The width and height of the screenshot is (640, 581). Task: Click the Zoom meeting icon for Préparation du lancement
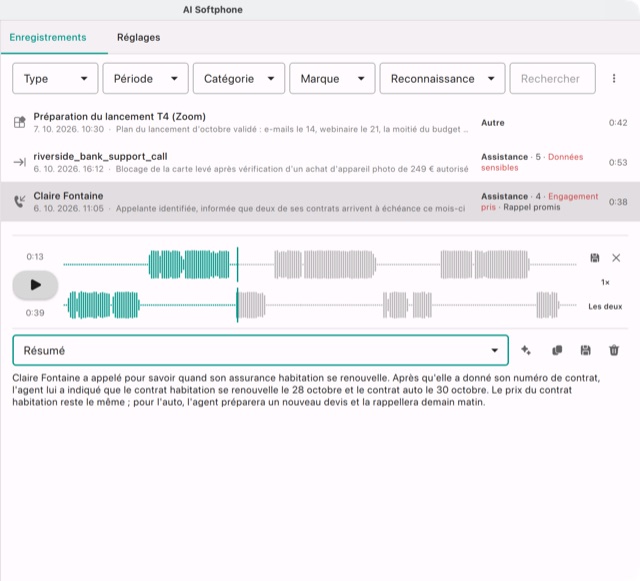pos(20,122)
